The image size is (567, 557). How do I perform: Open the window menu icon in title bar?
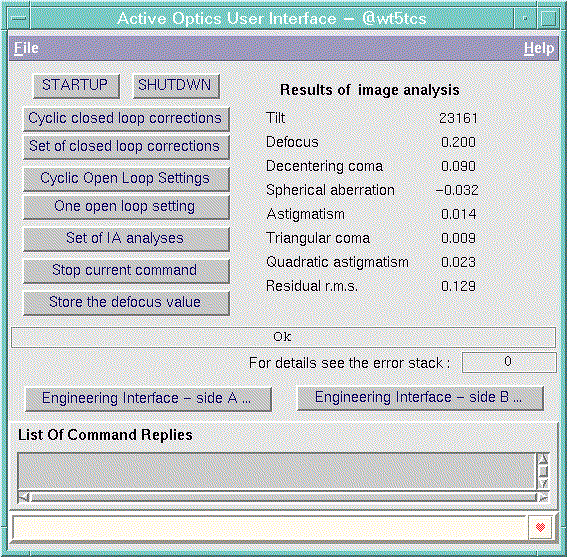pyautogui.click(x=18, y=18)
